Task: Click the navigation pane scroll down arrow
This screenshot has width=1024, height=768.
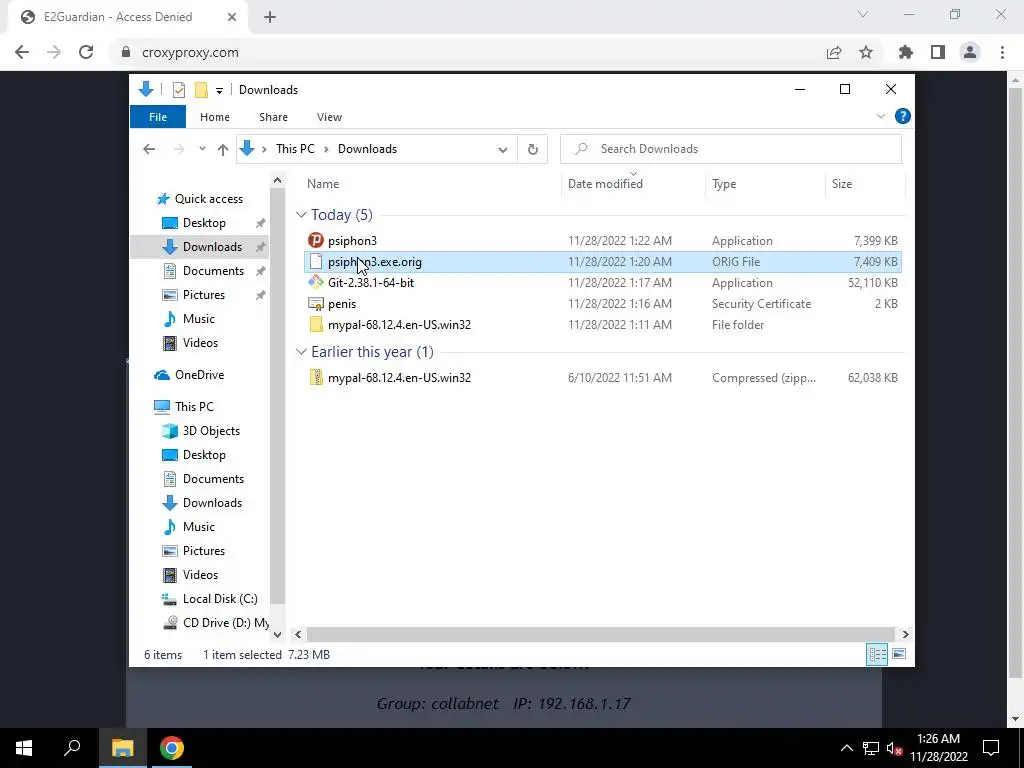Action: click(x=278, y=634)
